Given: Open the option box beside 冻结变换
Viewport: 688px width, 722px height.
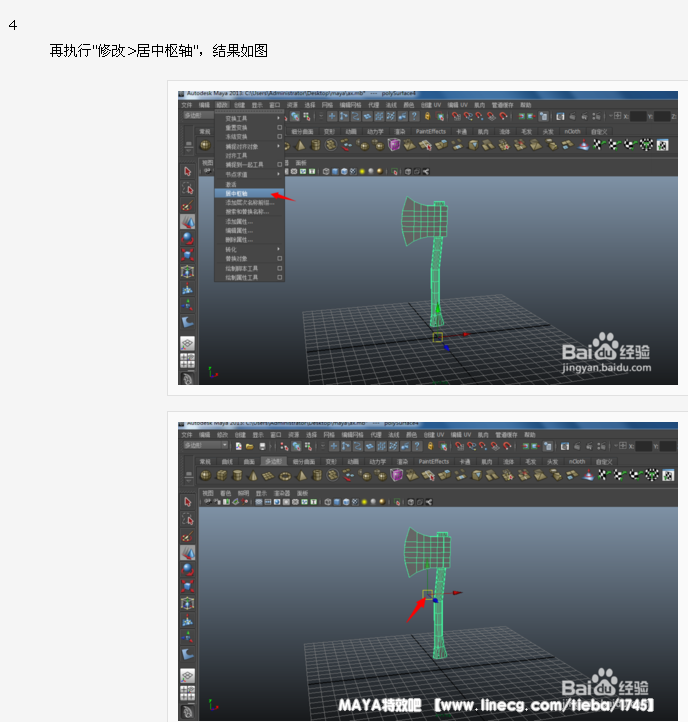Looking at the screenshot, I should coord(279,137).
